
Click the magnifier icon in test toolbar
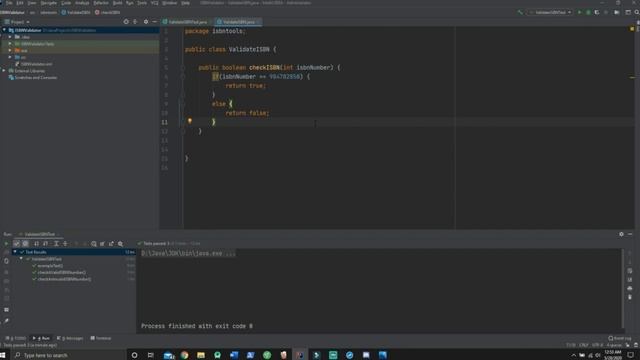[x=120, y=244]
